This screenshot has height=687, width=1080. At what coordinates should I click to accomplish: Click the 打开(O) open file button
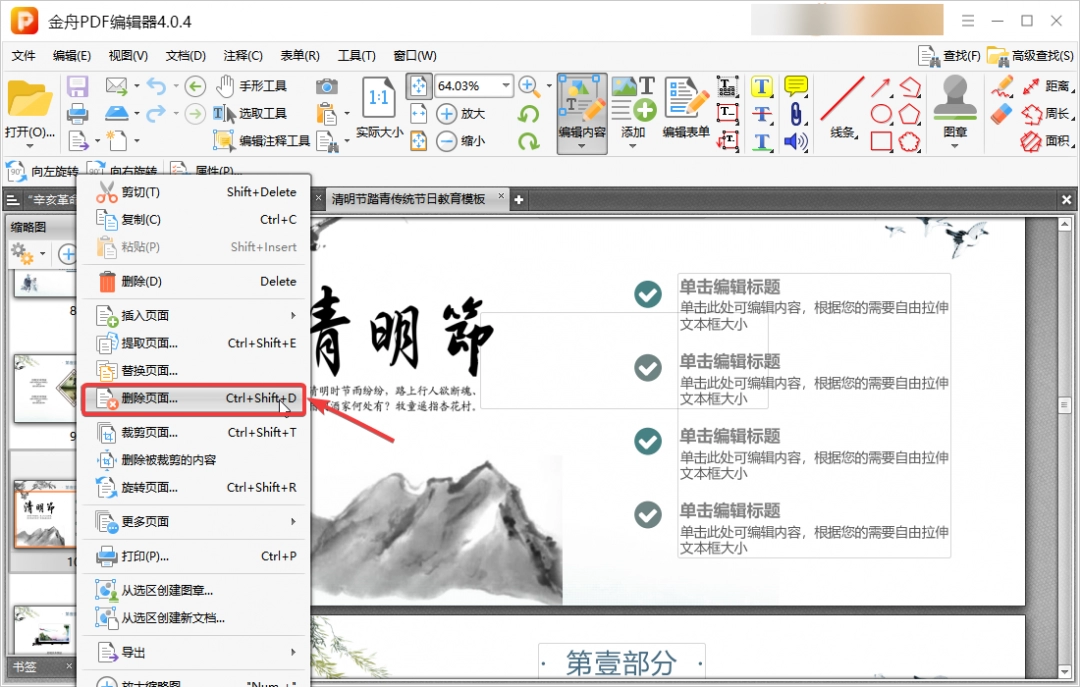click(30, 110)
